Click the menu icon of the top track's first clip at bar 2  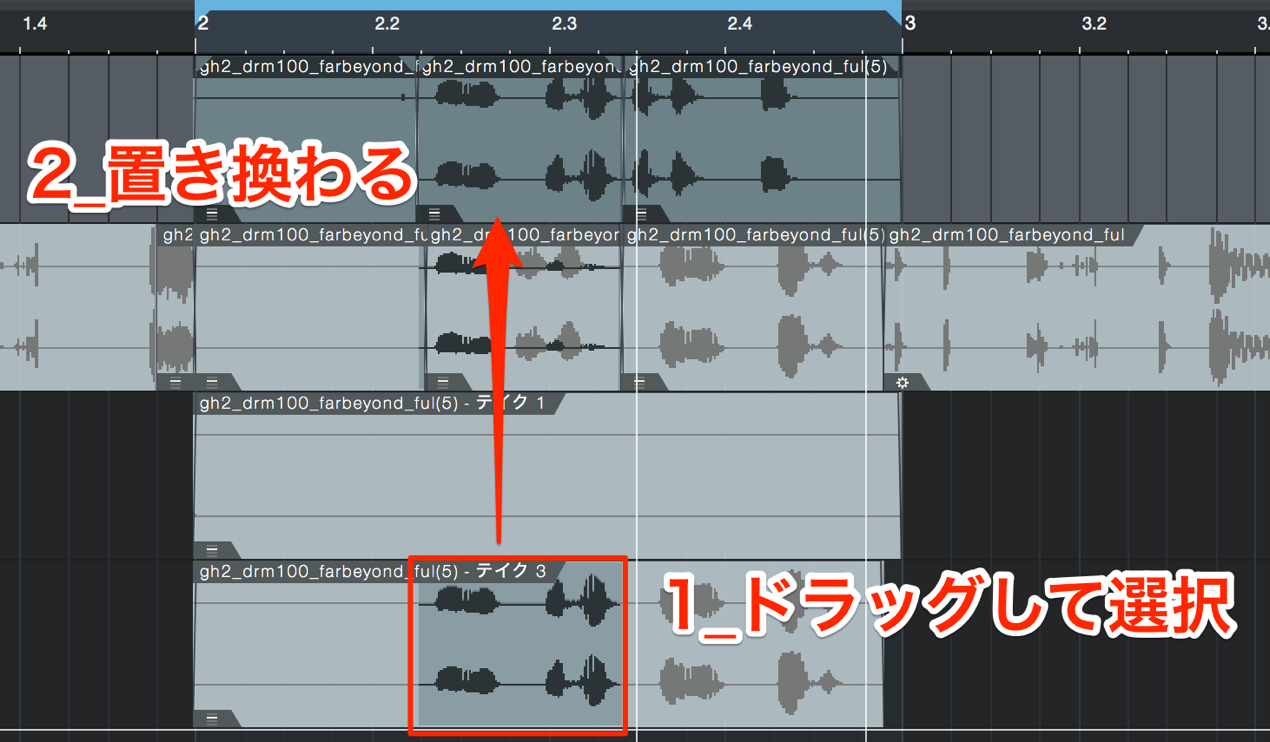coord(212,214)
